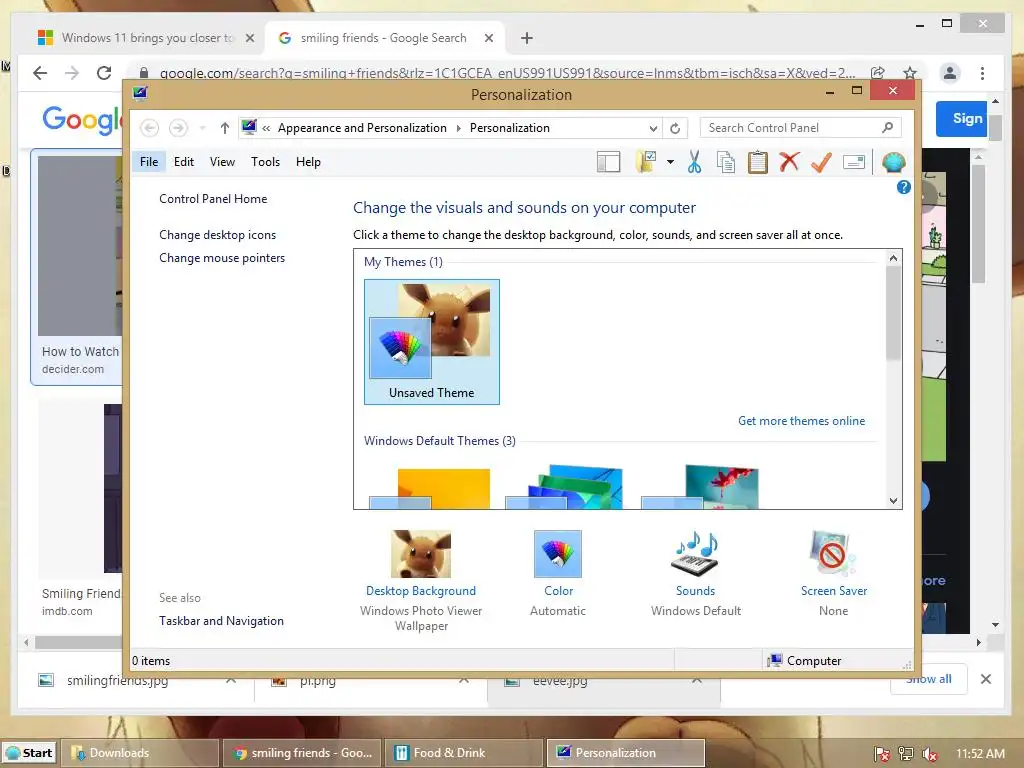Open recent locations dropdown beside forward arrow
Screen dimensions: 1024x768
(x=202, y=128)
